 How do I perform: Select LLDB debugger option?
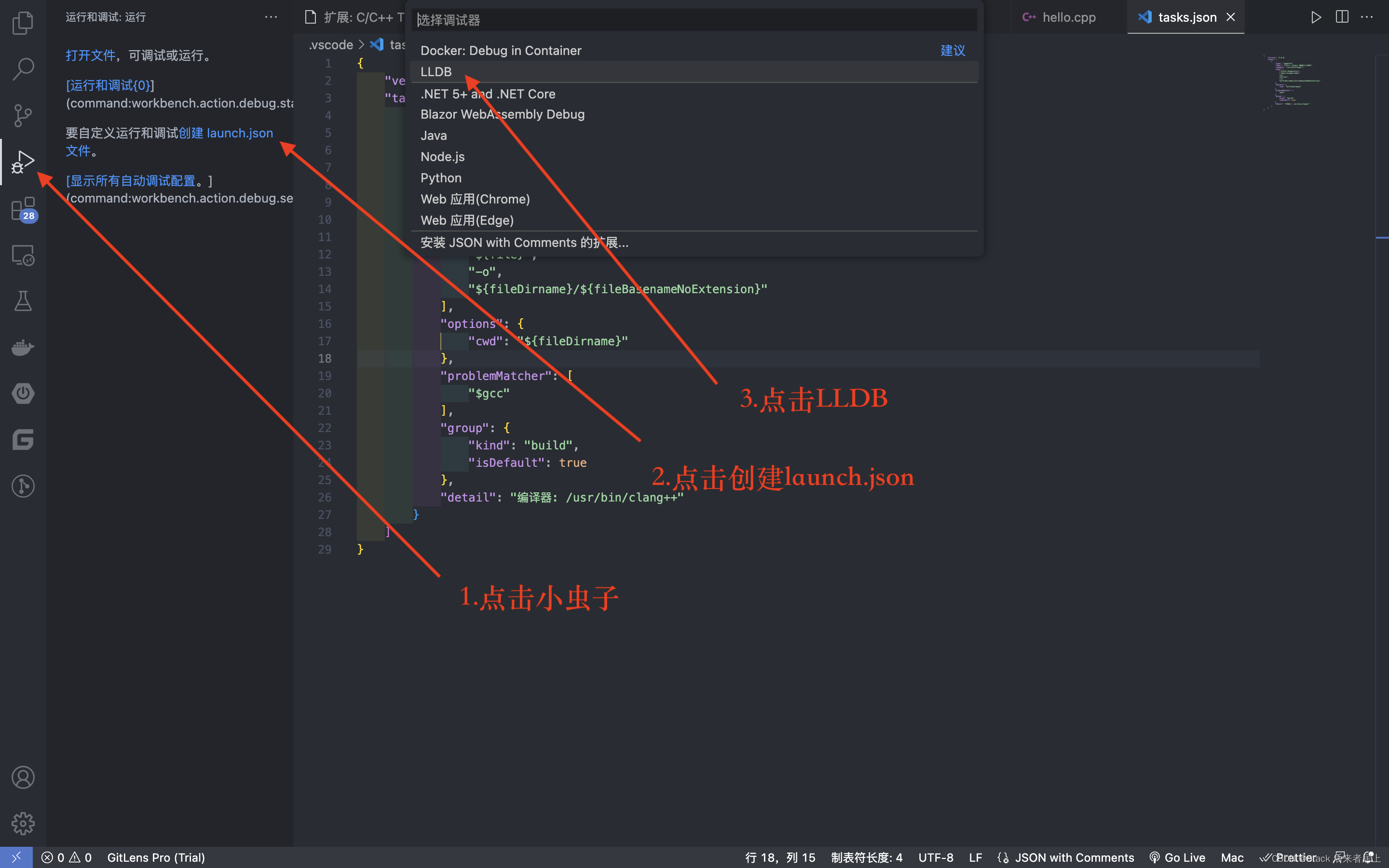pos(694,72)
